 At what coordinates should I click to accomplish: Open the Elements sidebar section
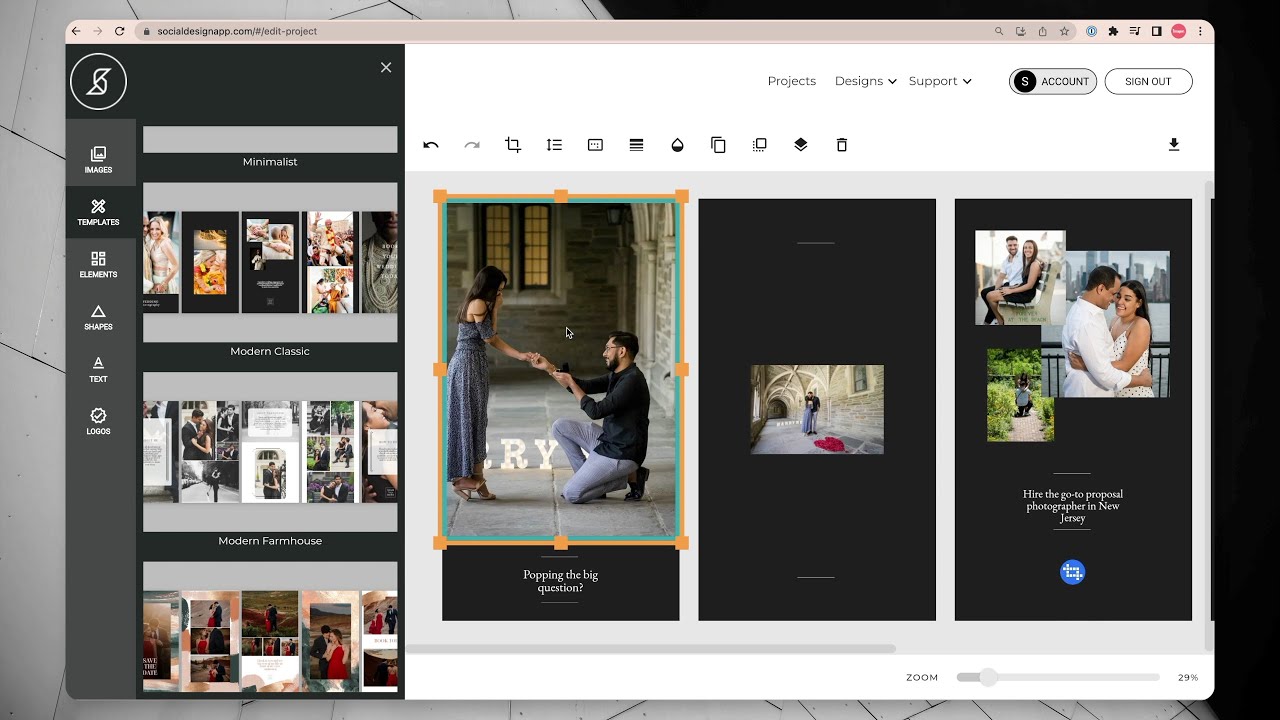(98, 264)
